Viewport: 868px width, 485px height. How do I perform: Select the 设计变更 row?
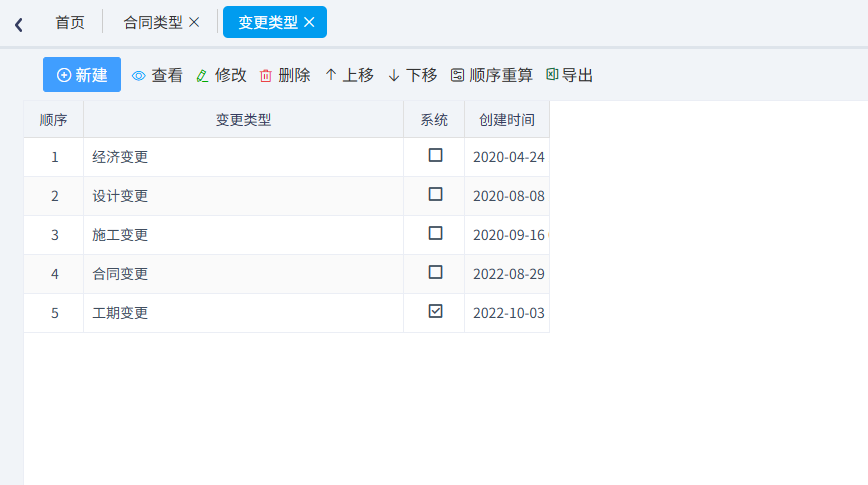point(287,196)
